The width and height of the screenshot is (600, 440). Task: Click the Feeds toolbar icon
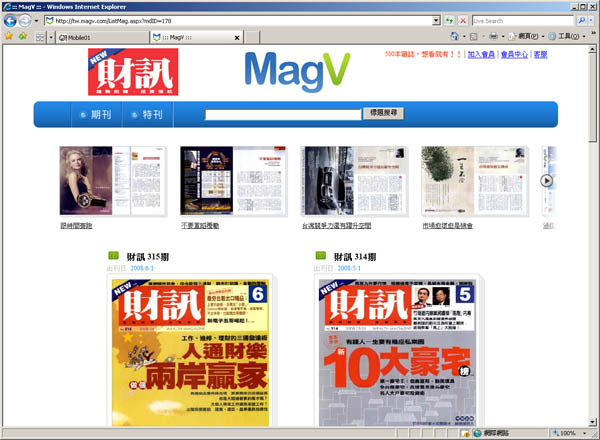pyautogui.click(x=474, y=36)
